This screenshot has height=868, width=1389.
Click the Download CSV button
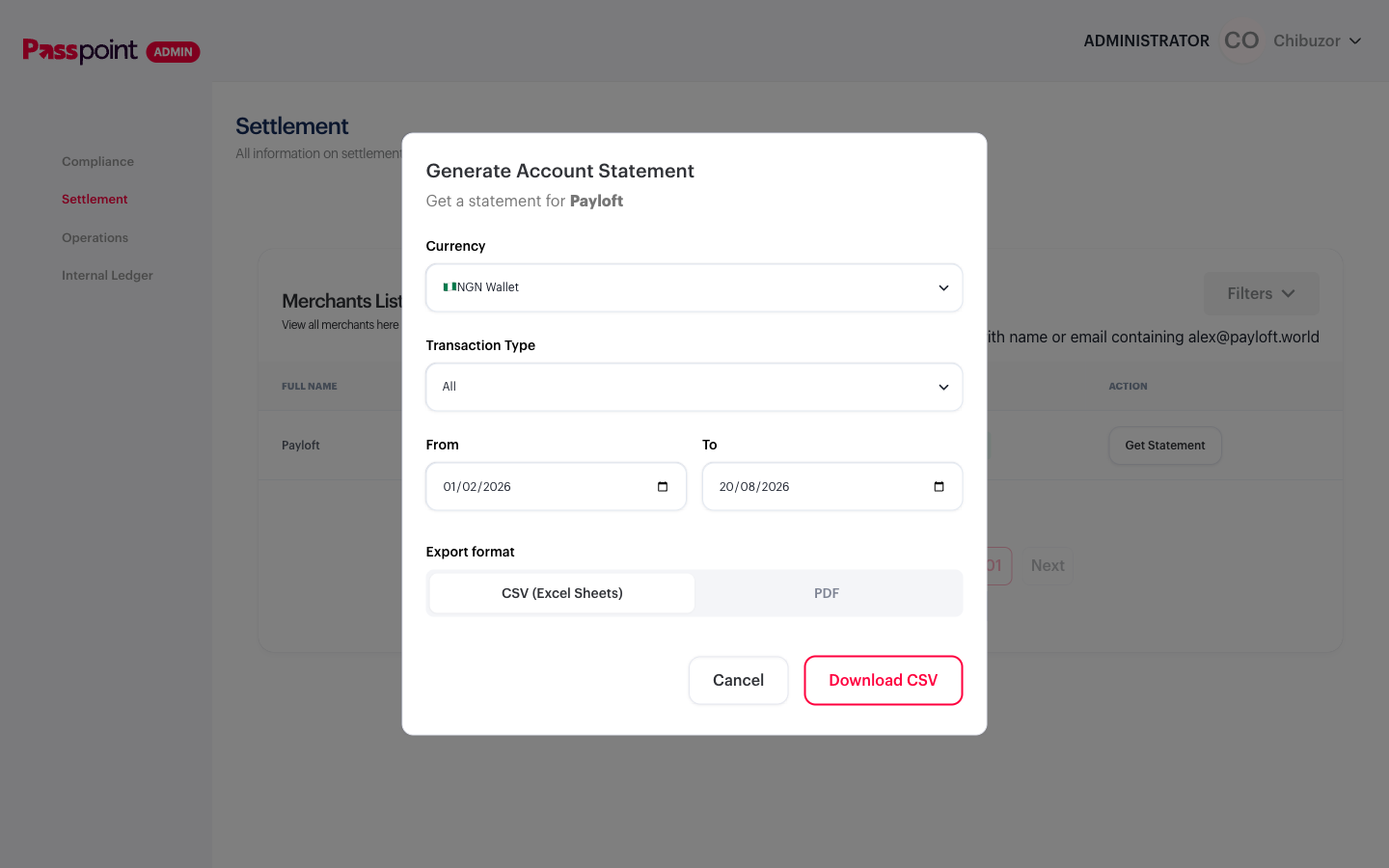tap(884, 681)
